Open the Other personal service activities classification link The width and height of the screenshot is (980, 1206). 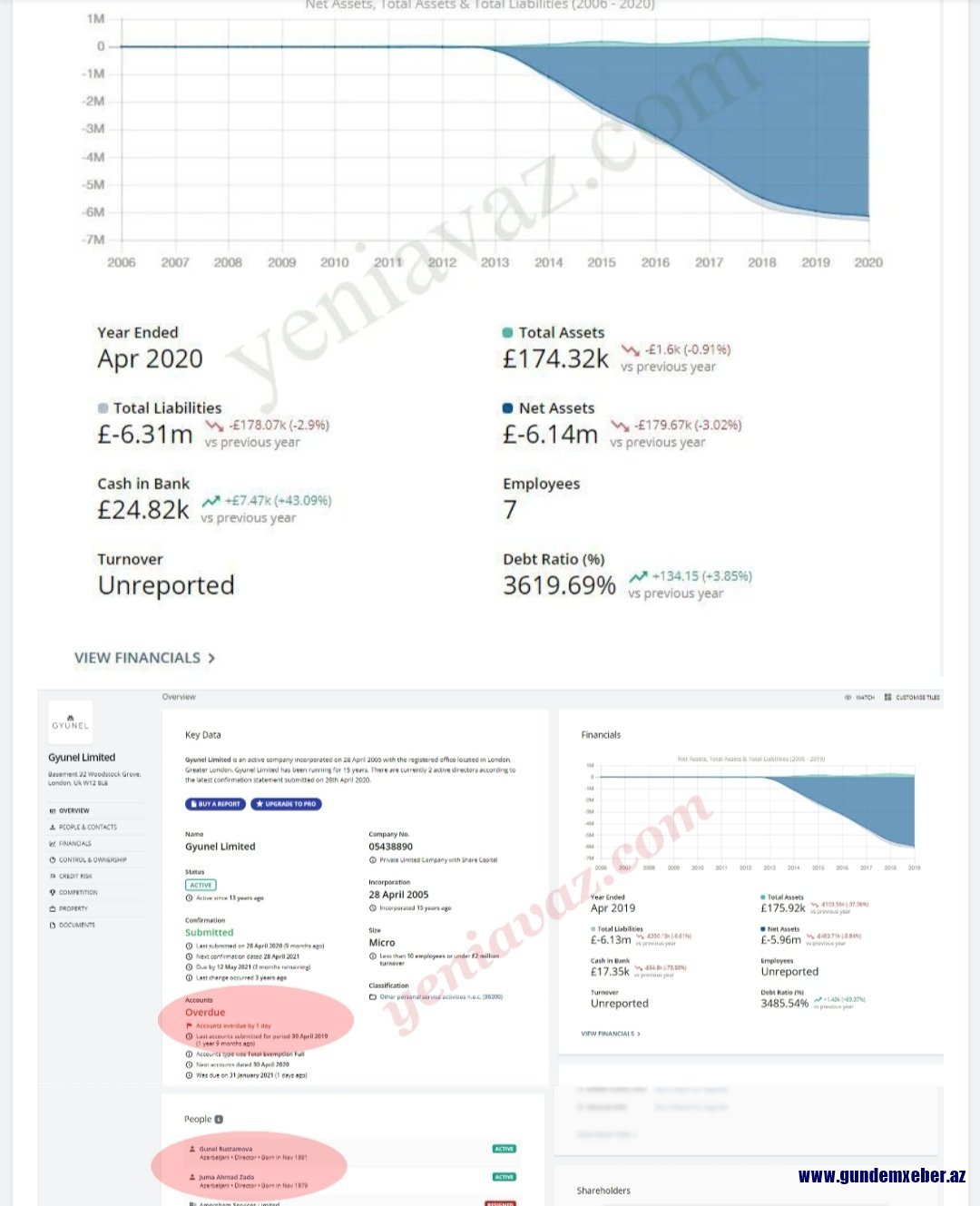[x=441, y=996]
